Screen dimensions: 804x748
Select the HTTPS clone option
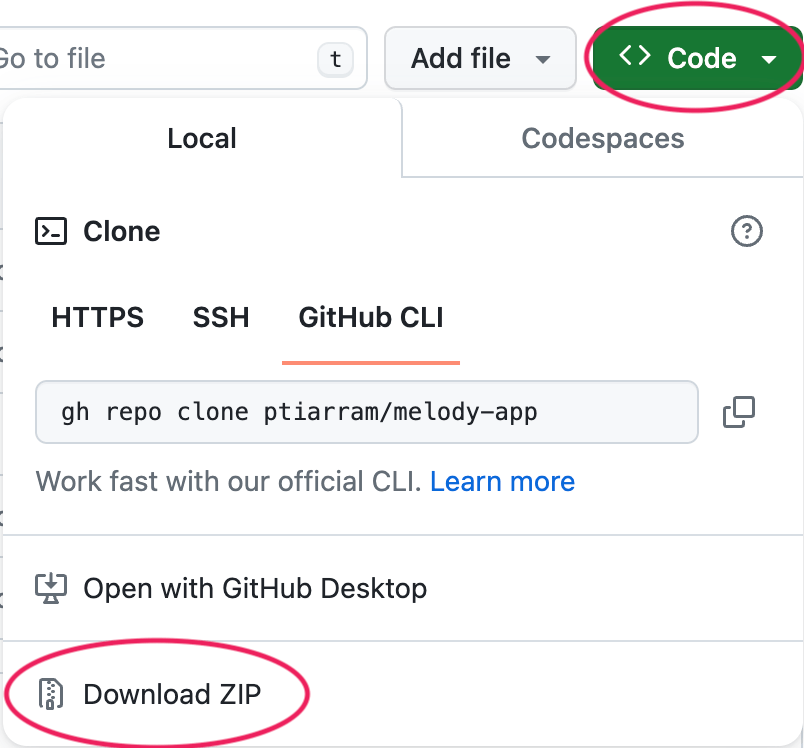coord(96,317)
